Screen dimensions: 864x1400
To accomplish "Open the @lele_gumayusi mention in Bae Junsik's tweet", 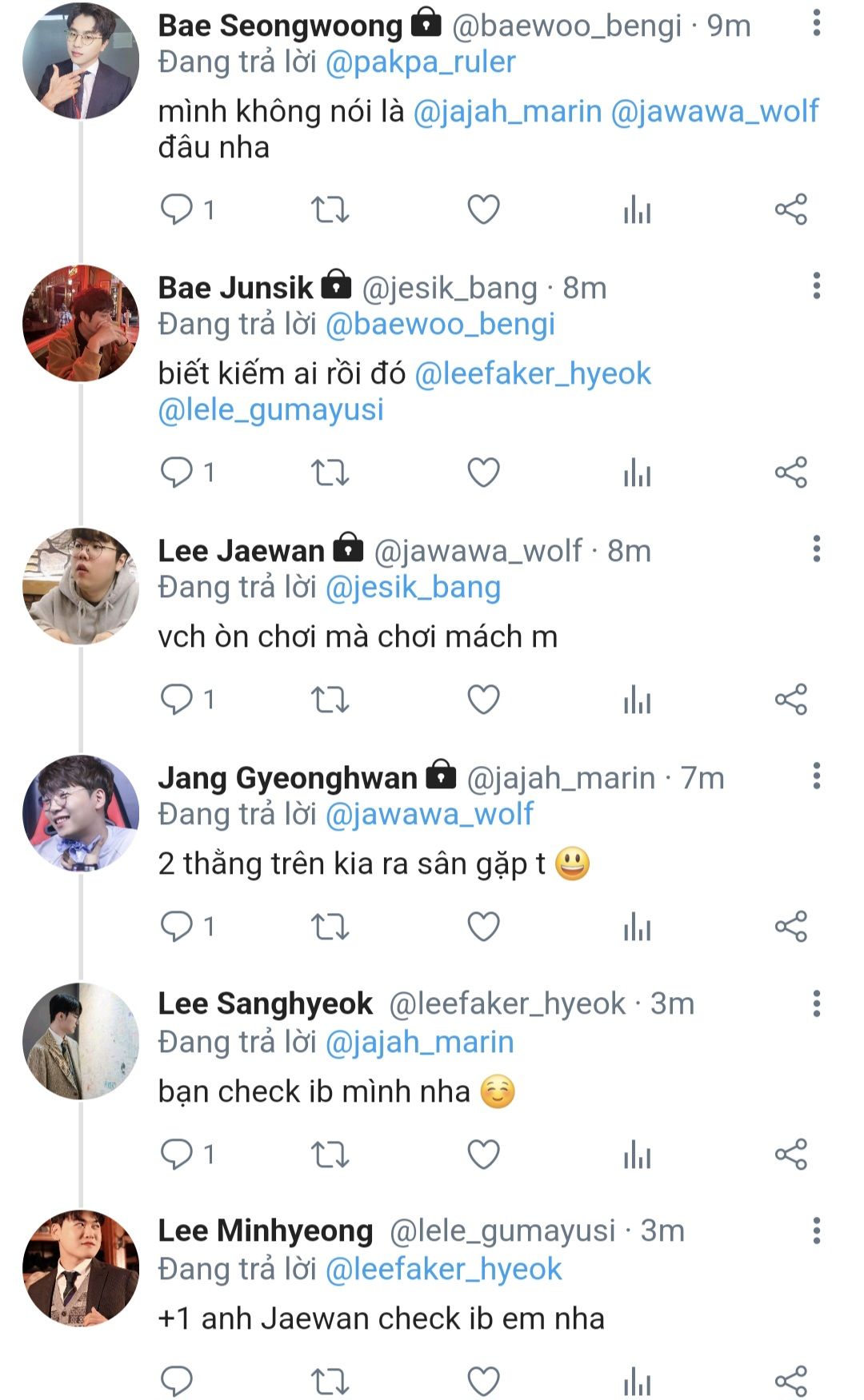I will [x=270, y=410].
